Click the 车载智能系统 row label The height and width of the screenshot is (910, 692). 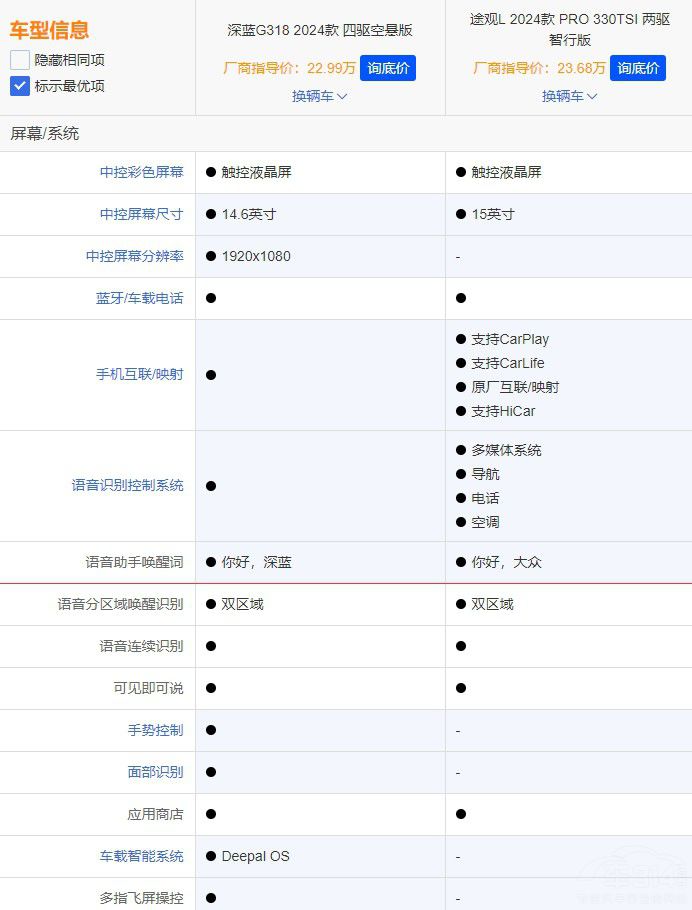[141, 856]
